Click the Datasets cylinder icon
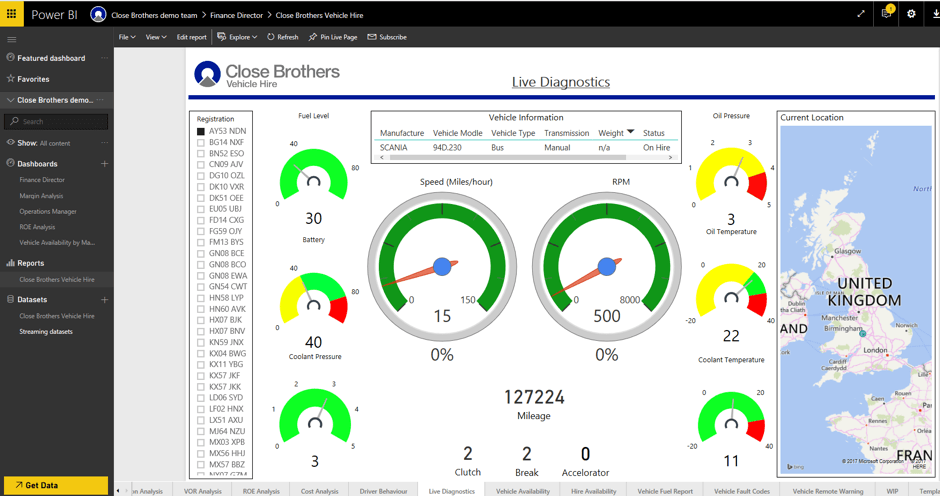This screenshot has height=496, width=940. tap(10, 299)
